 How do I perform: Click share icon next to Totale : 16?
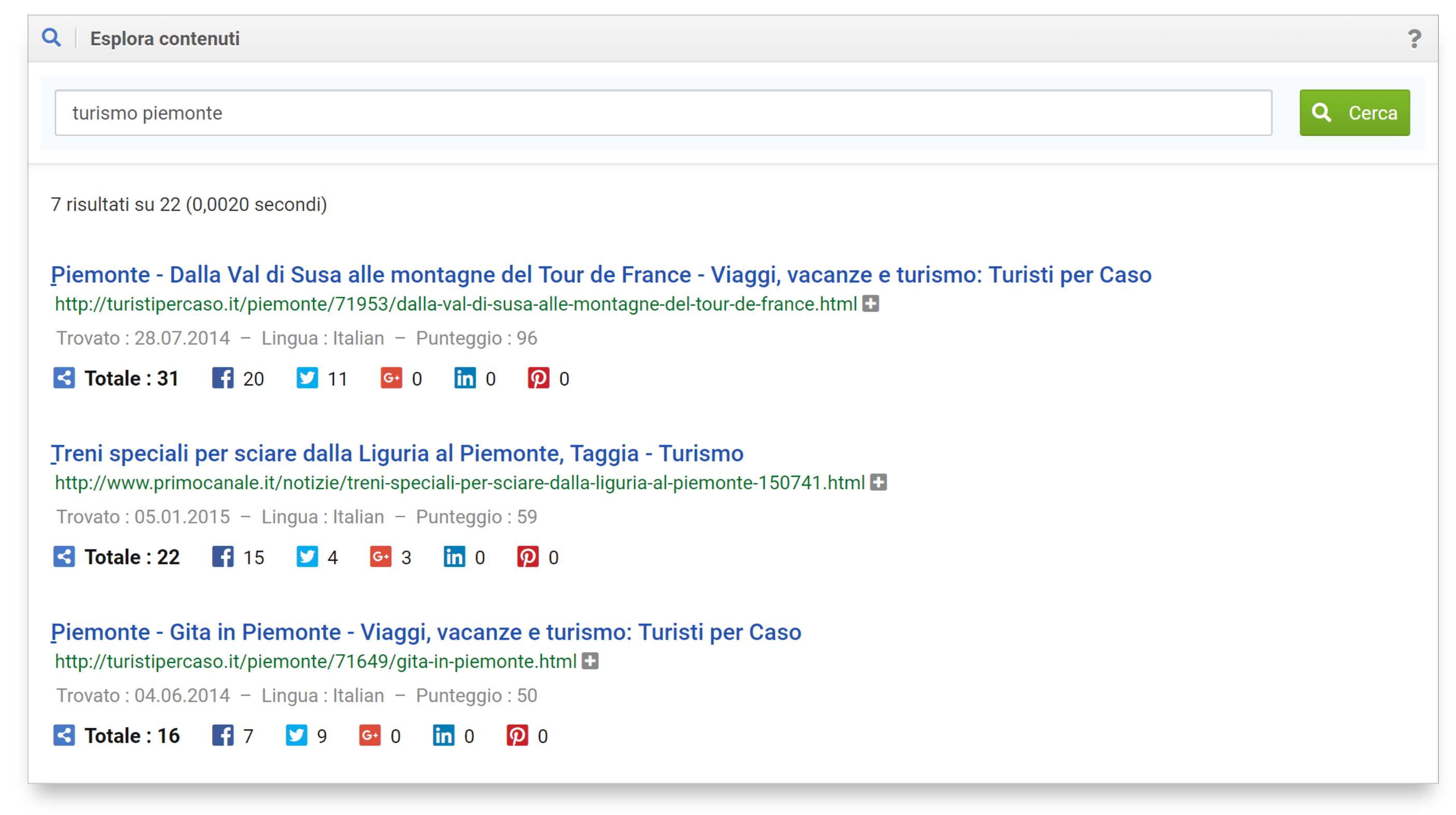[64, 735]
